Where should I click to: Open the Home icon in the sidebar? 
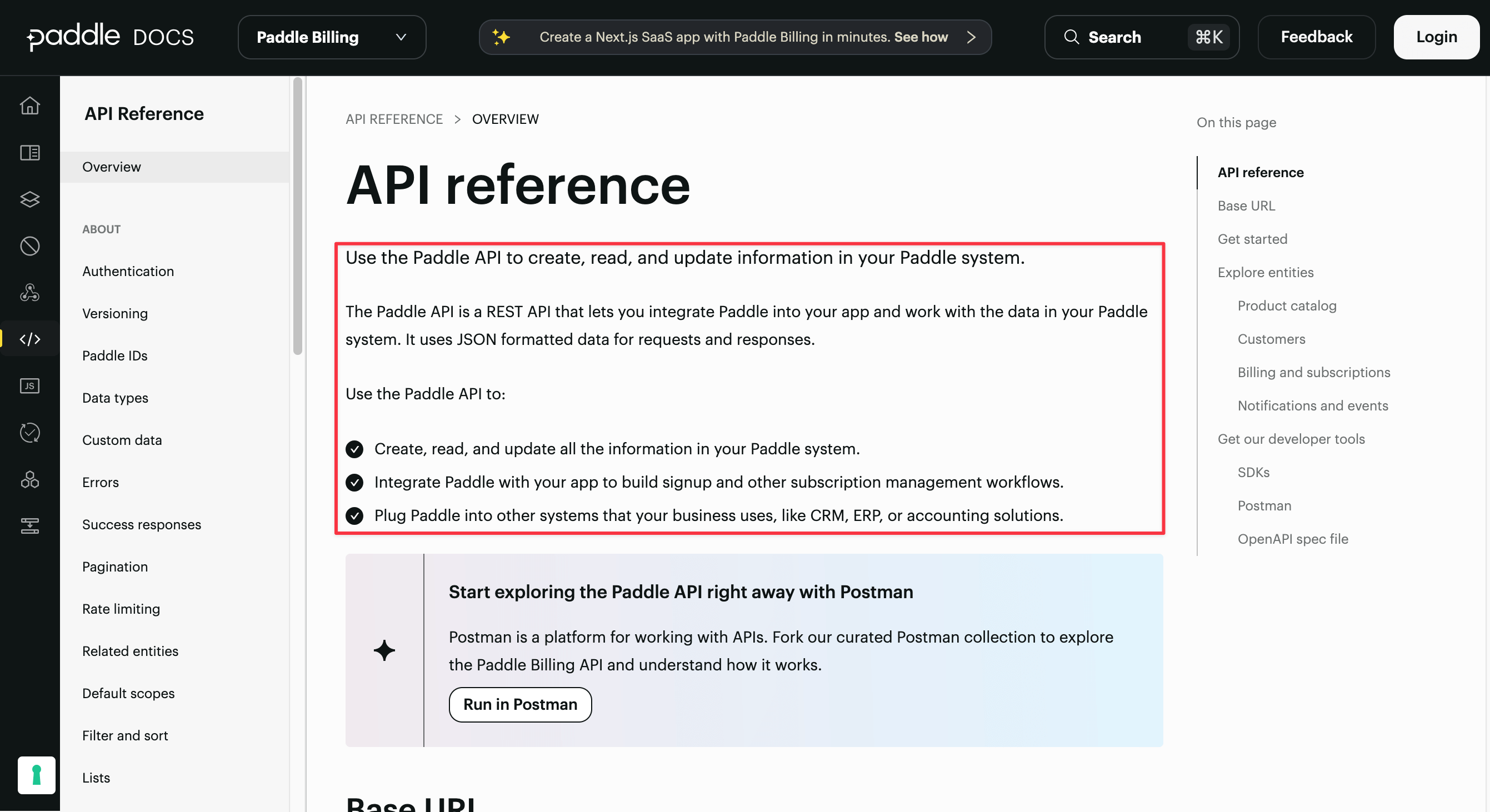(29, 107)
